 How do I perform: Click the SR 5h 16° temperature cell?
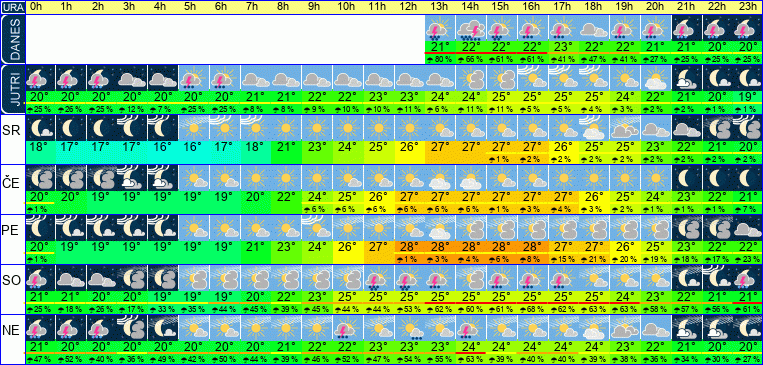click(194, 146)
